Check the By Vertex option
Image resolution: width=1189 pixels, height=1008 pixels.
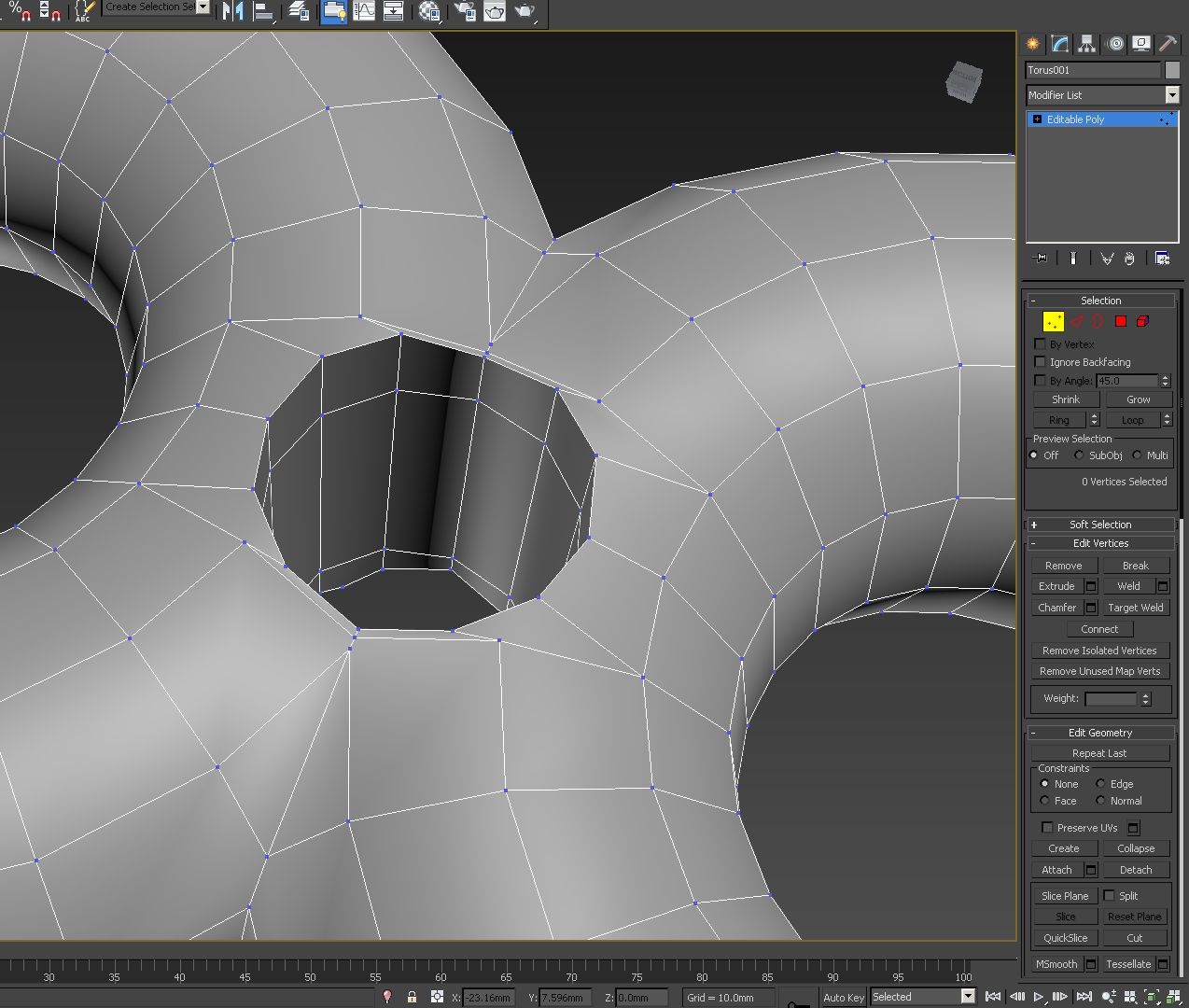[x=1041, y=343]
